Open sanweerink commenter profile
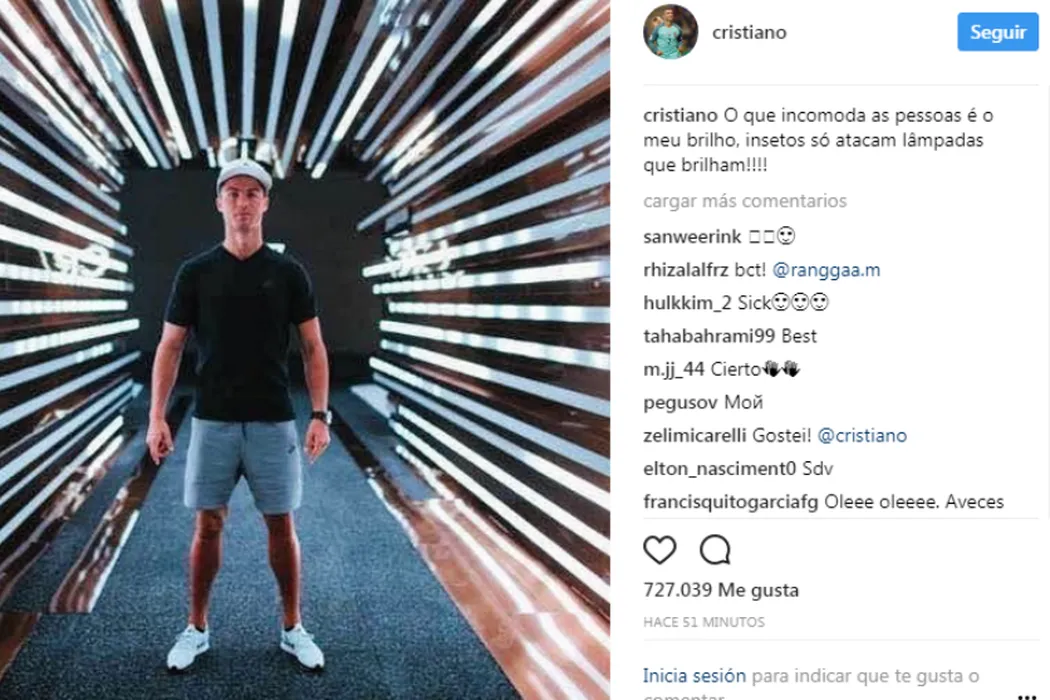This screenshot has height=700, width=1050. point(692,236)
